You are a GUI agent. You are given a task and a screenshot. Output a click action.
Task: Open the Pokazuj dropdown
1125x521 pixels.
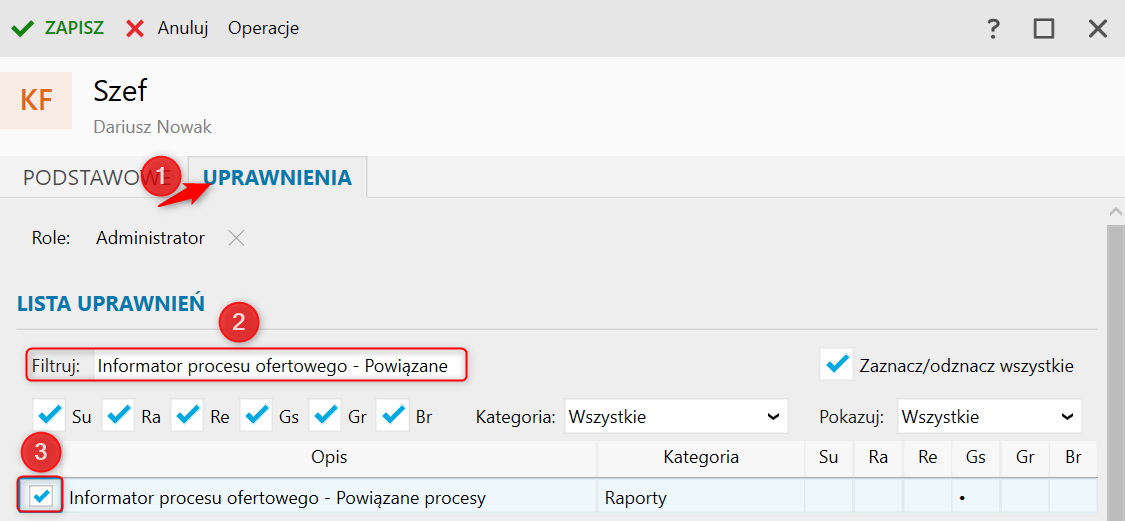[x=989, y=416]
